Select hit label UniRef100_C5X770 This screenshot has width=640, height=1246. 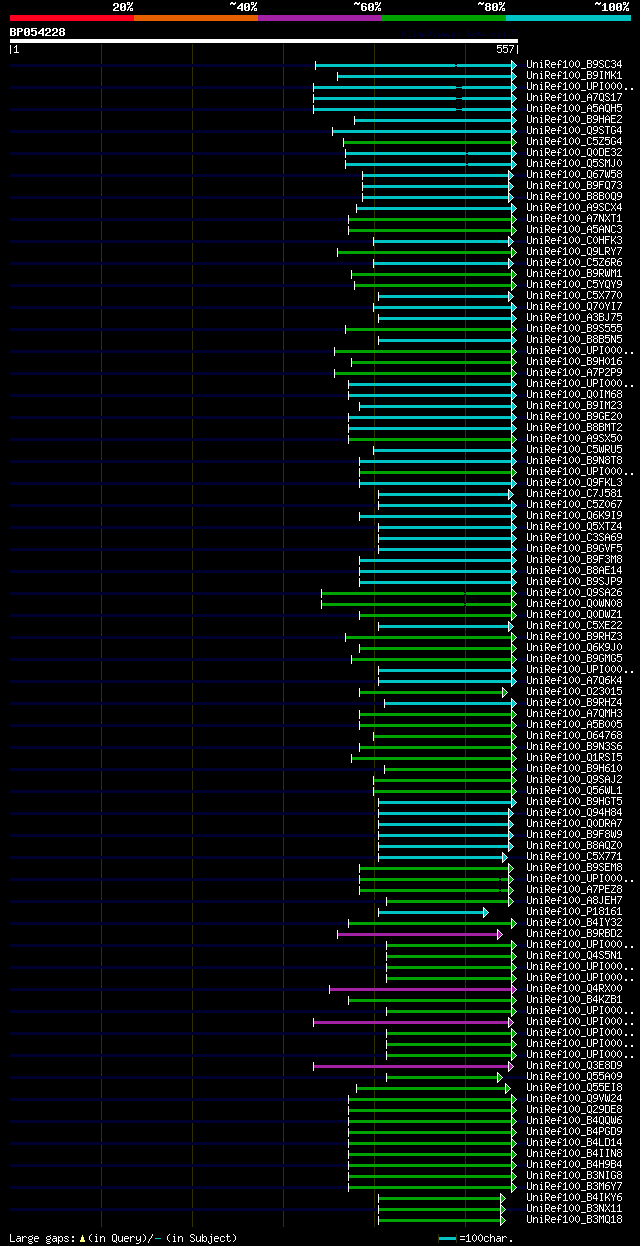[x=574, y=296]
